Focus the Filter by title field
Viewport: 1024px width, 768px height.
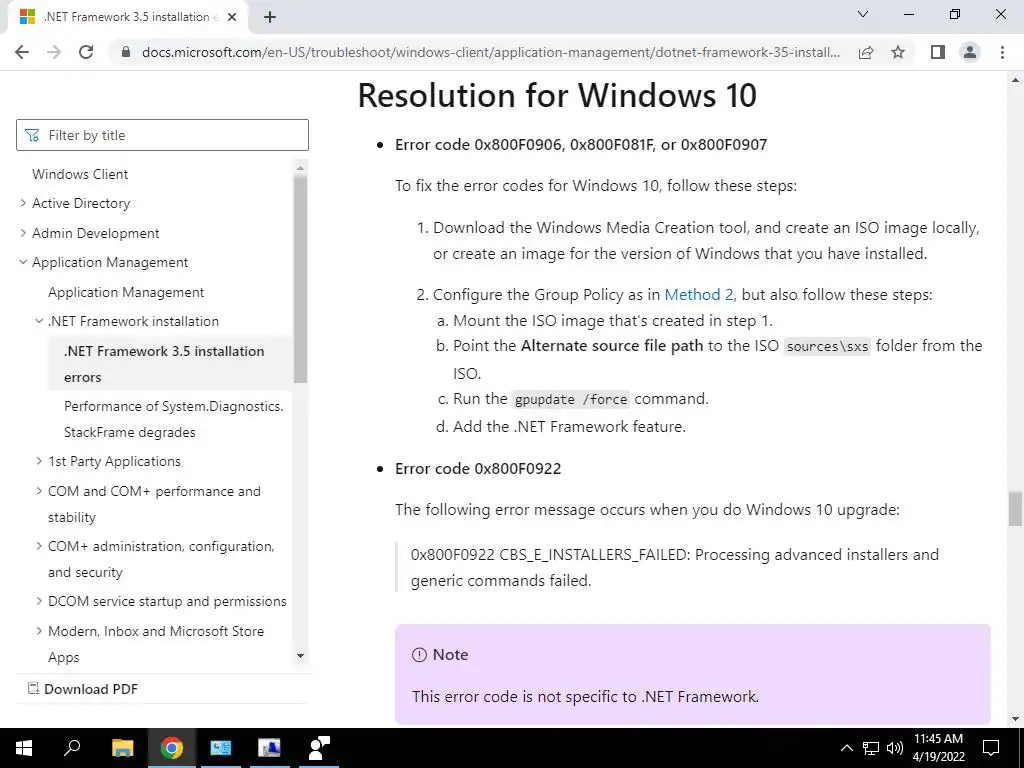point(162,135)
